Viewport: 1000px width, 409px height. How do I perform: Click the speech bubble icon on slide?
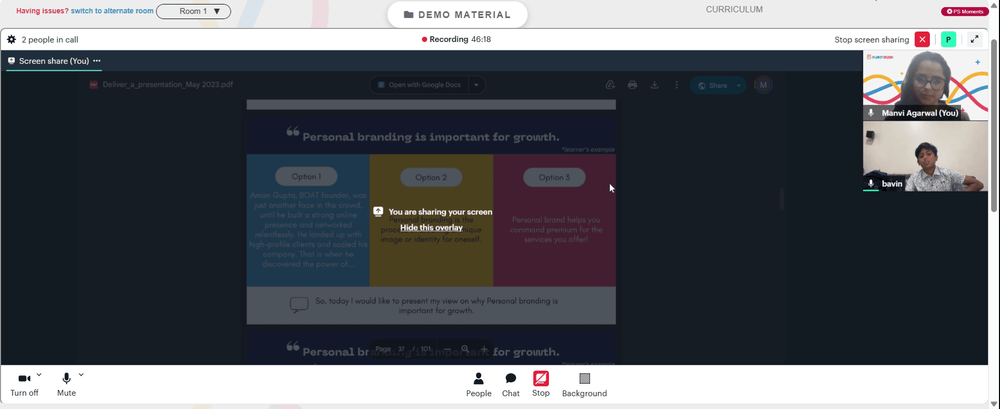coord(299,304)
